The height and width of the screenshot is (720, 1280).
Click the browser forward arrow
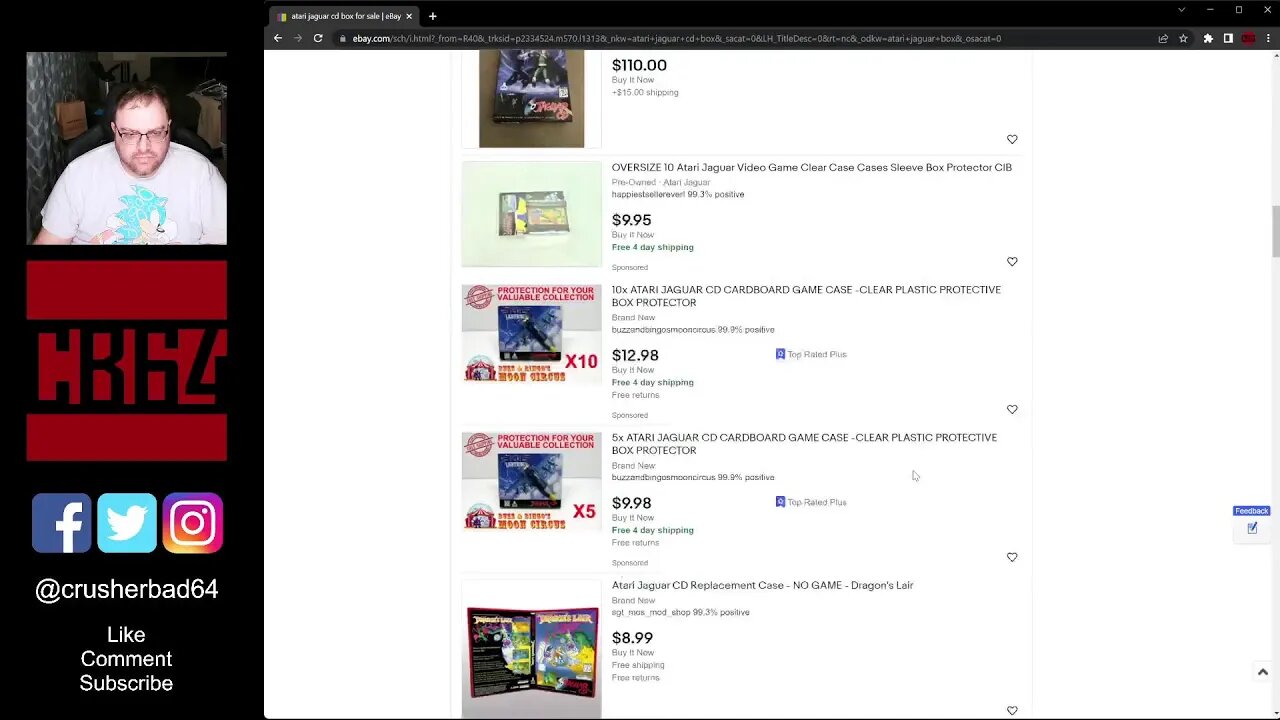point(298,38)
